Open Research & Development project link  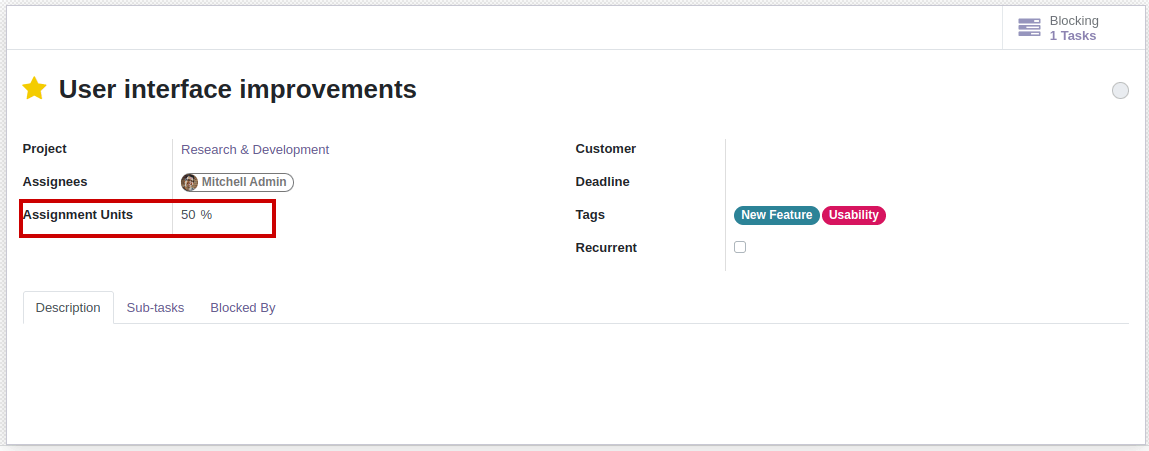click(x=255, y=150)
